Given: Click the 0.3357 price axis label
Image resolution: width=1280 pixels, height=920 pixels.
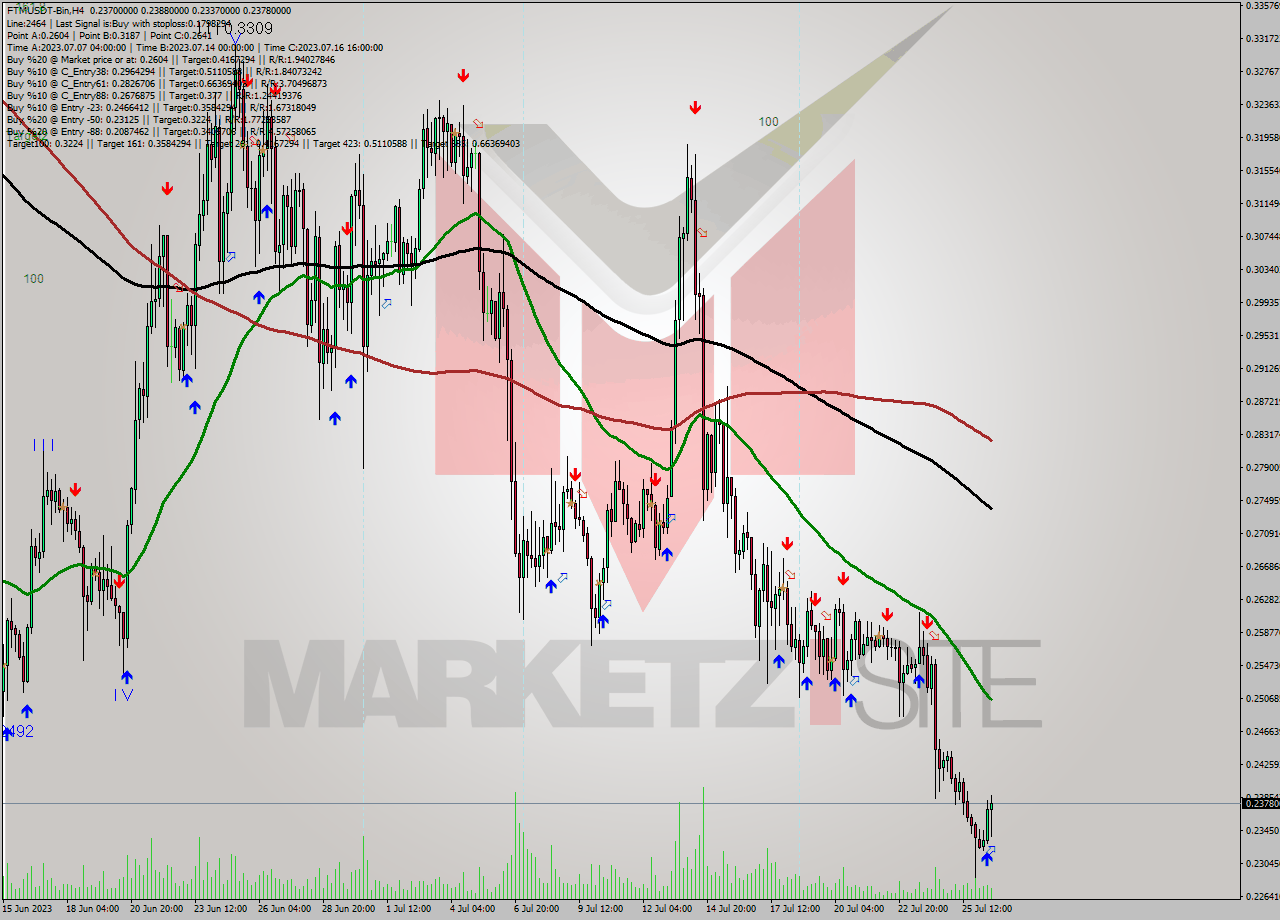Looking at the screenshot, I should coord(1261,5).
